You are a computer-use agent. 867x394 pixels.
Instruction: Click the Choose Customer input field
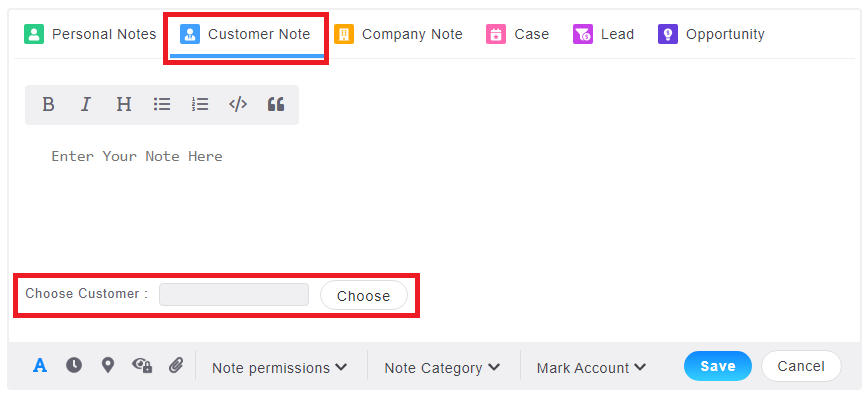click(234, 295)
